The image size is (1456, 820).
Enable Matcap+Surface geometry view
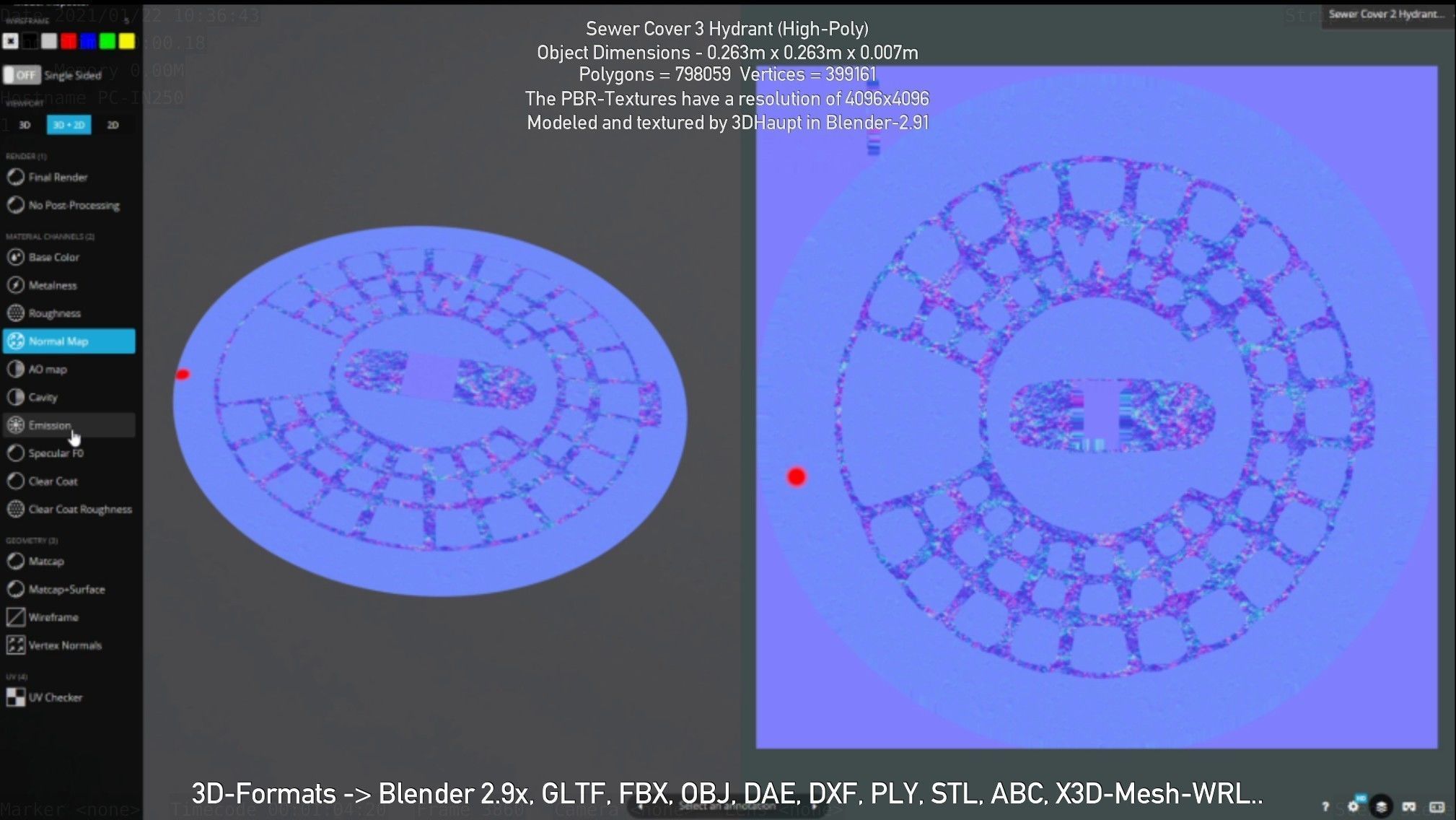point(56,589)
